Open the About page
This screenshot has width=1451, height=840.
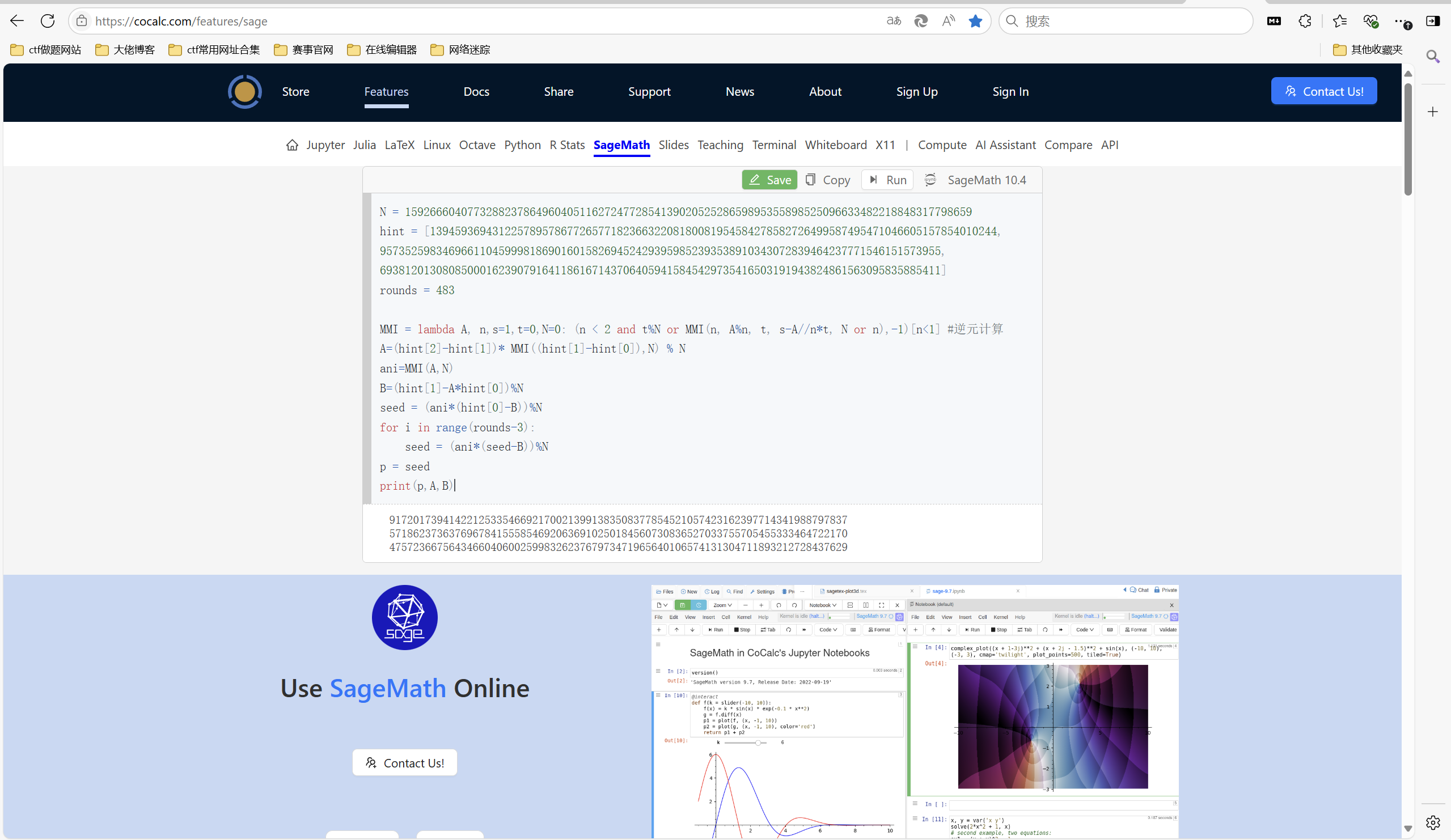click(x=825, y=92)
